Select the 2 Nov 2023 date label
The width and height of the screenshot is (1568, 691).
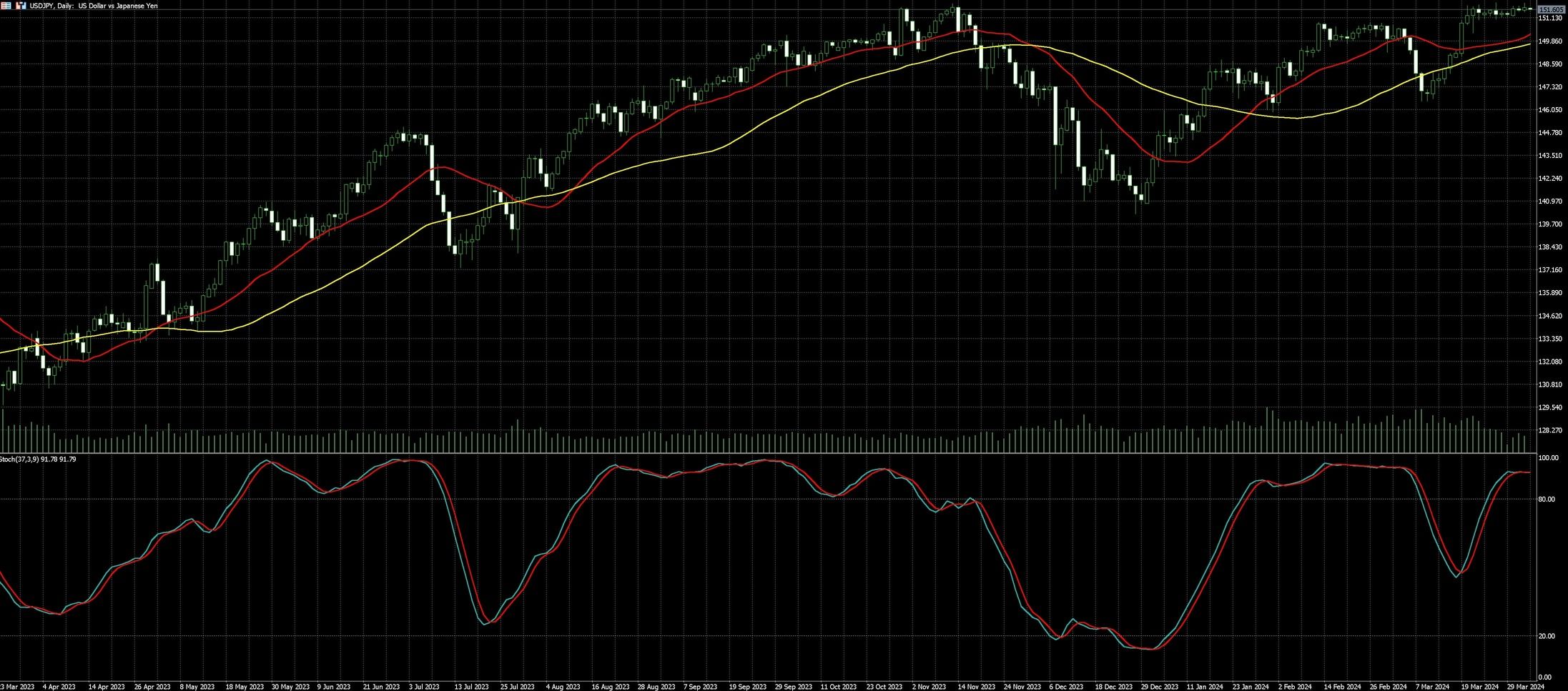pos(930,687)
